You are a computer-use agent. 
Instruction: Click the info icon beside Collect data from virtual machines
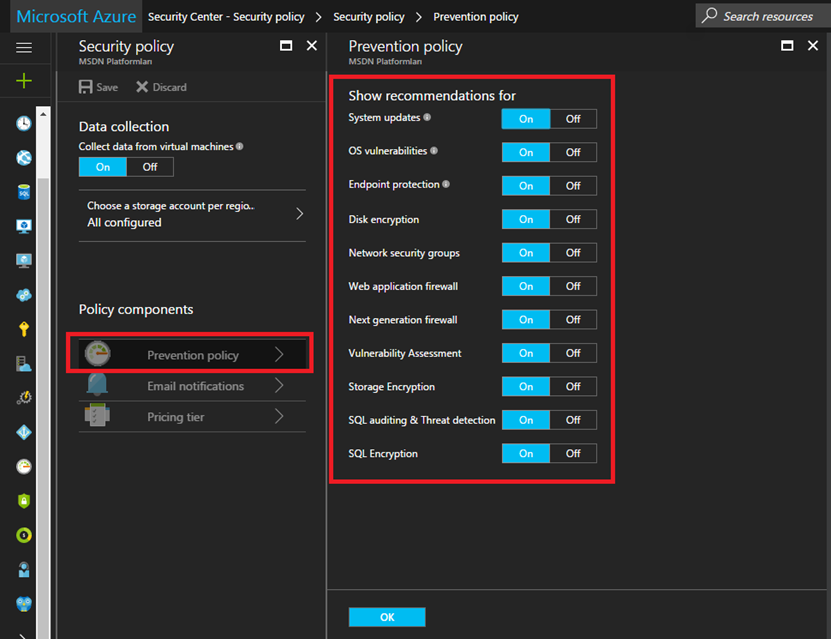click(x=240, y=146)
